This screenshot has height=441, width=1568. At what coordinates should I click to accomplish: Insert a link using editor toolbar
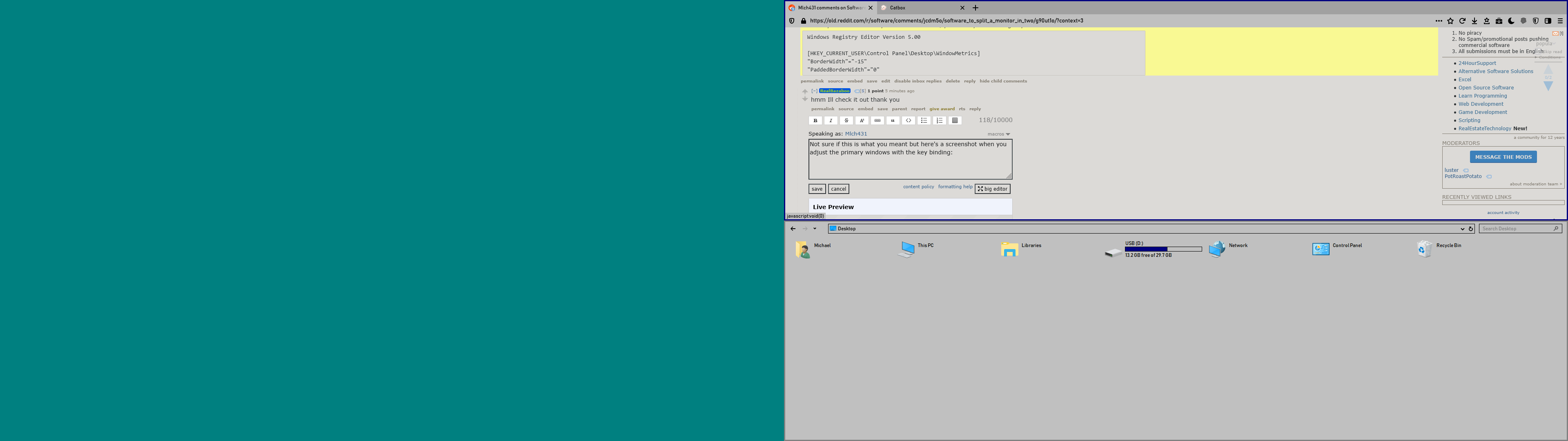[x=877, y=120]
